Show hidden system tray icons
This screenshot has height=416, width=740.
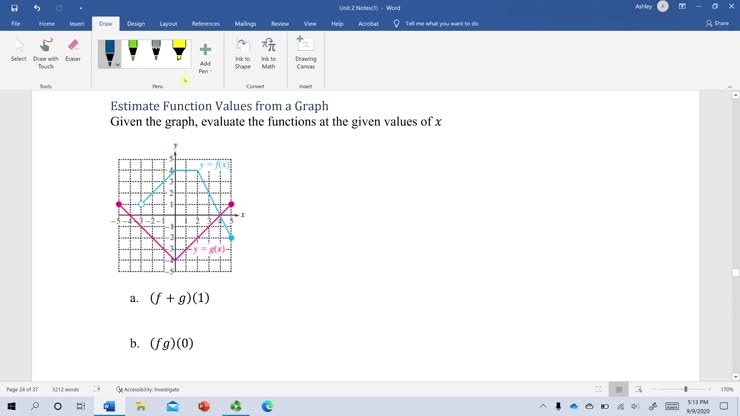pos(543,406)
